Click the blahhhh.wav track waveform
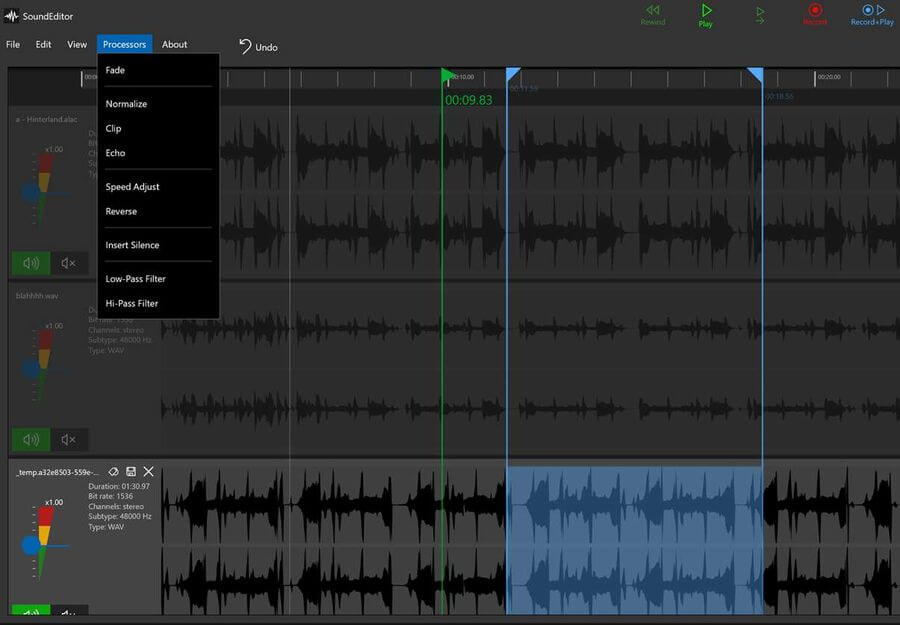 (x=531, y=369)
